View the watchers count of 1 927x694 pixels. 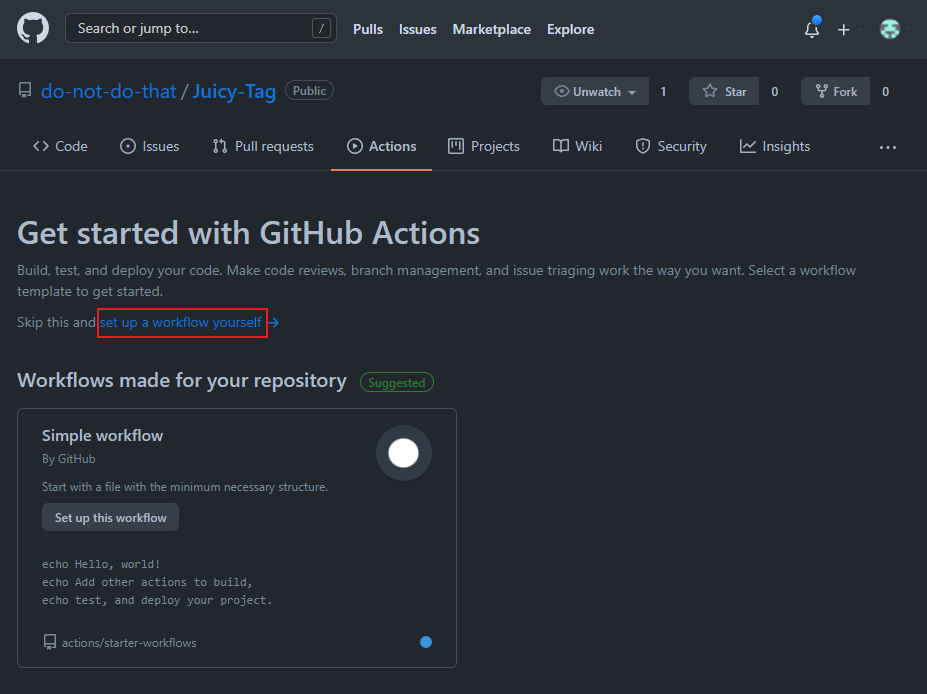[x=663, y=92]
